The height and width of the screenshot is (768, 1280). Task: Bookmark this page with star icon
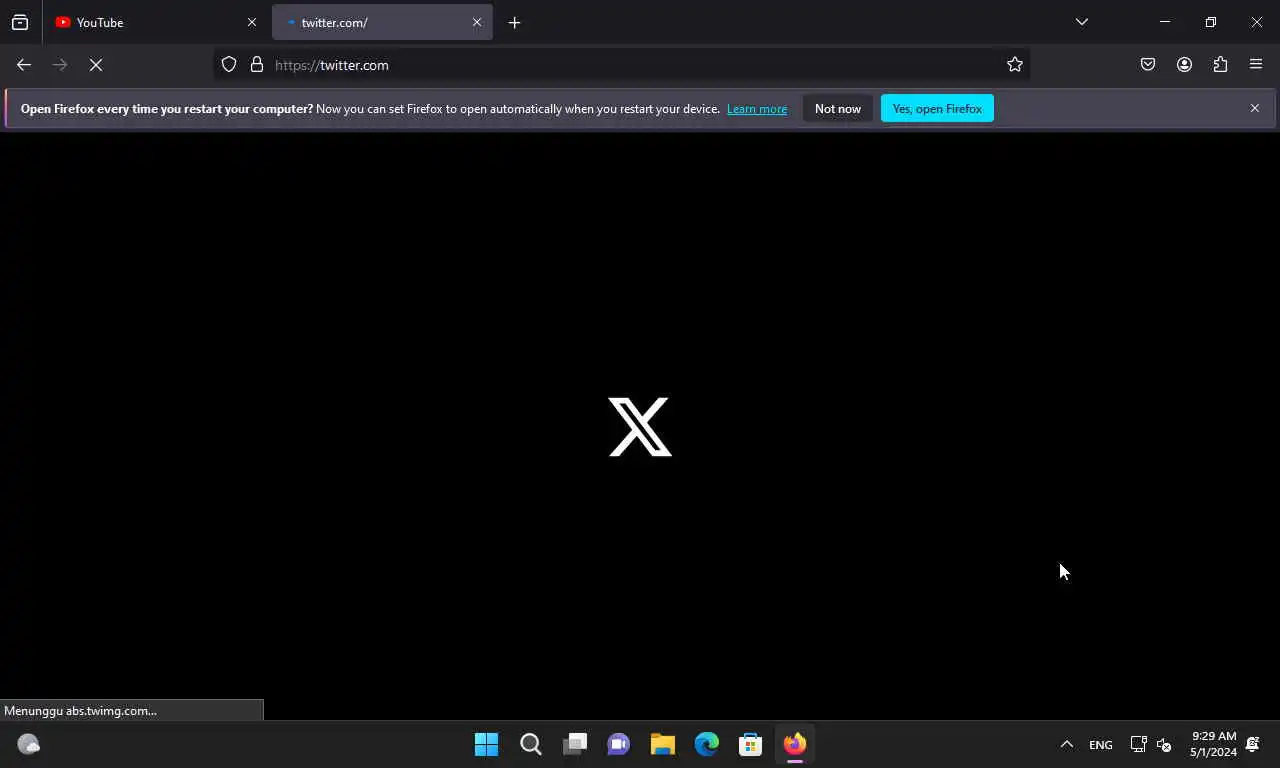pyautogui.click(x=1015, y=65)
